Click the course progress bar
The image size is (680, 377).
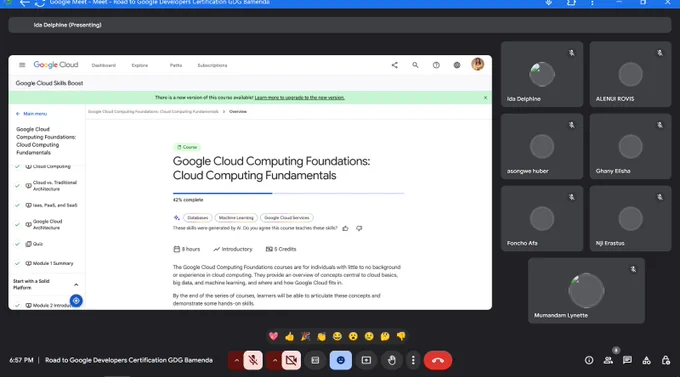click(x=288, y=193)
